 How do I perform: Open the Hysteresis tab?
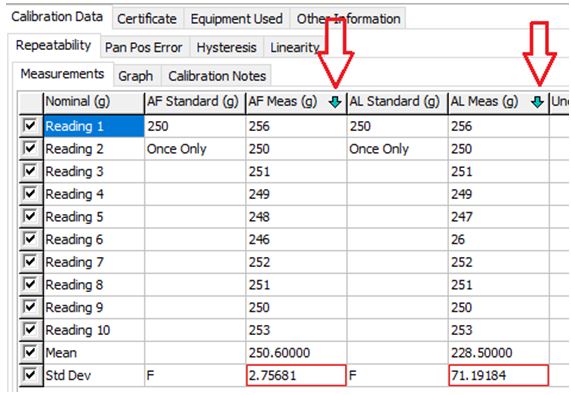pyautogui.click(x=227, y=47)
